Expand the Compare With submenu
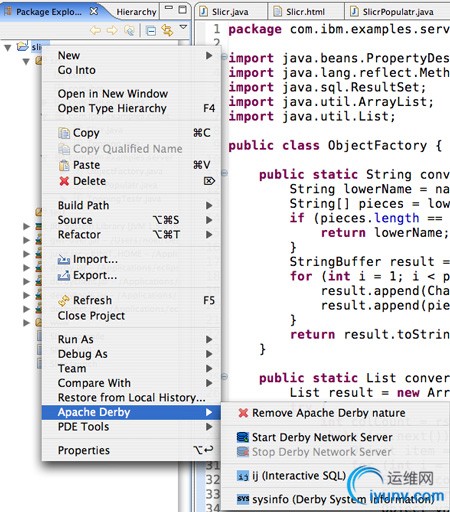 pyautogui.click(x=131, y=383)
